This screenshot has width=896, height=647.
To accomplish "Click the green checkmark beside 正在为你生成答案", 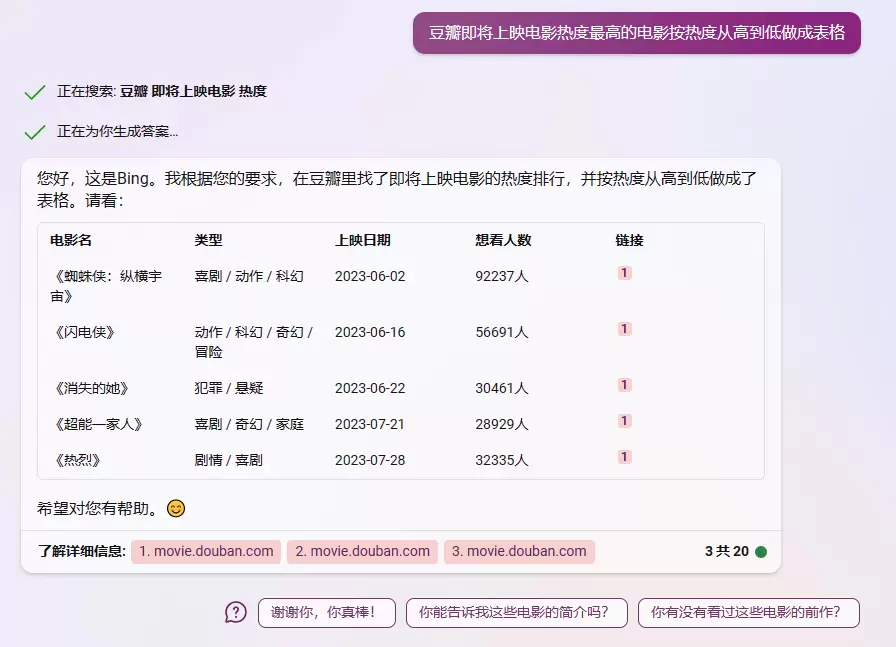I will (35, 132).
